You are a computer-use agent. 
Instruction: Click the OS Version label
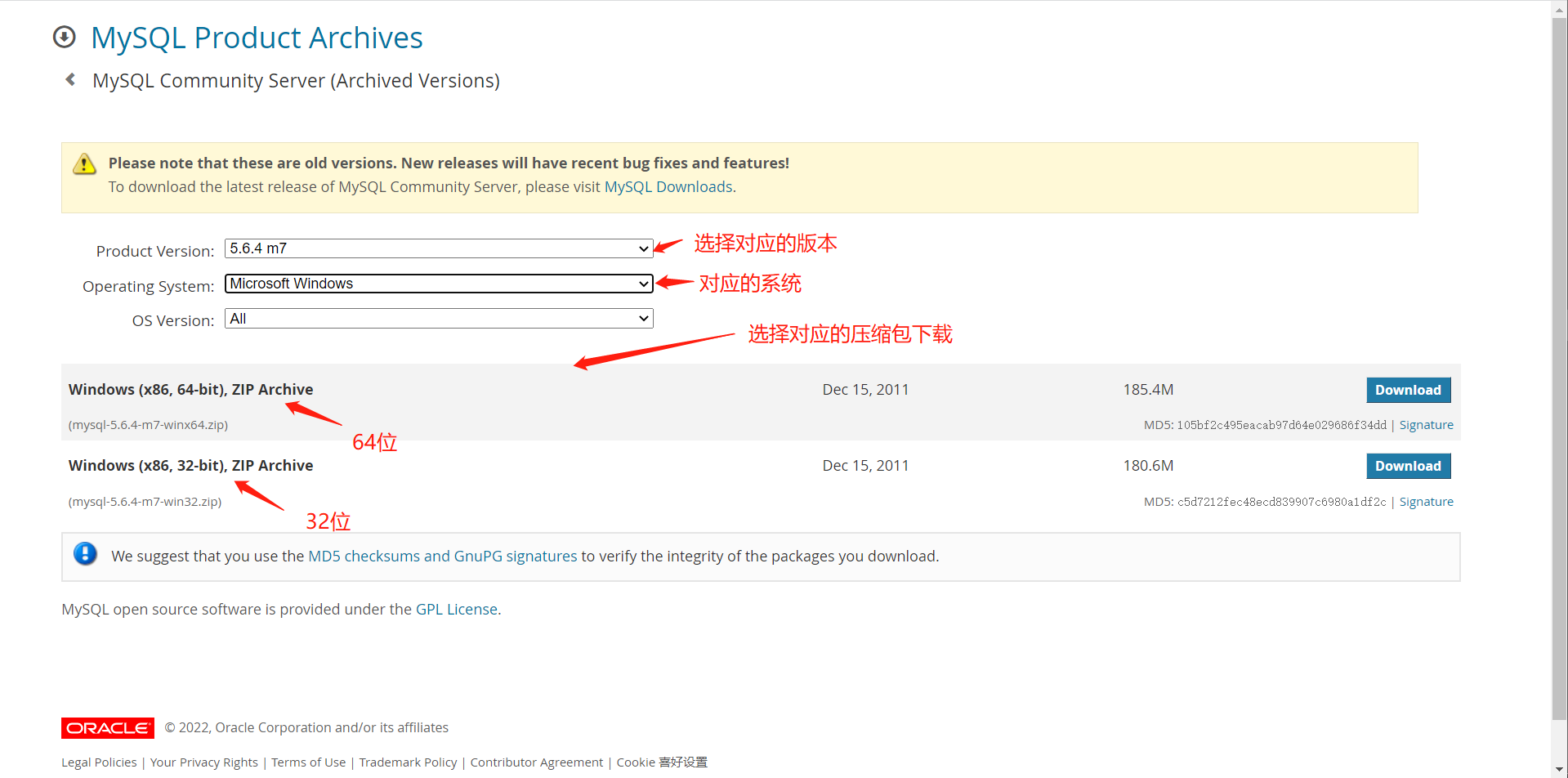(x=173, y=321)
